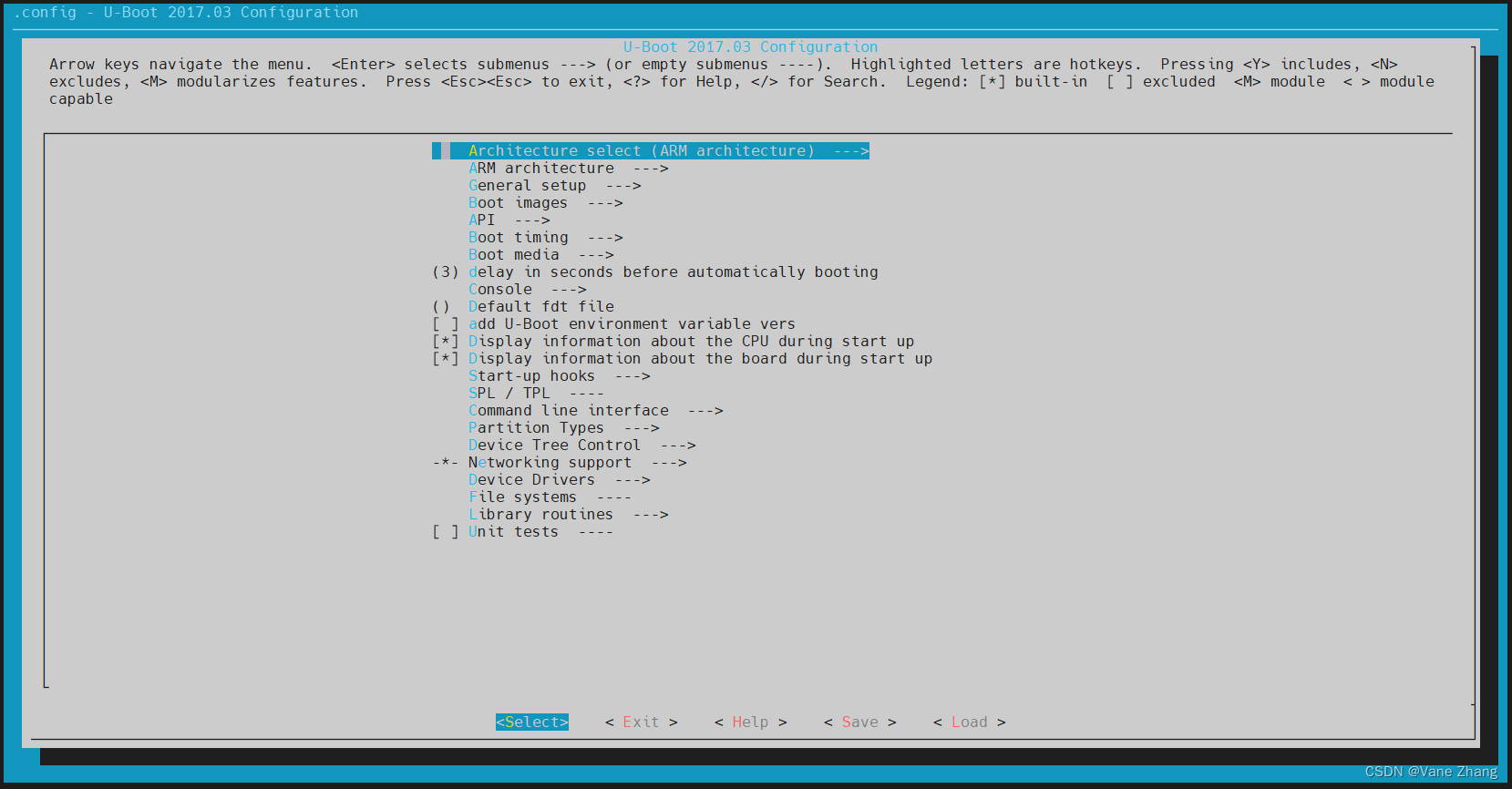Click the Help button
This screenshot has width=1512, height=789.
point(751,722)
